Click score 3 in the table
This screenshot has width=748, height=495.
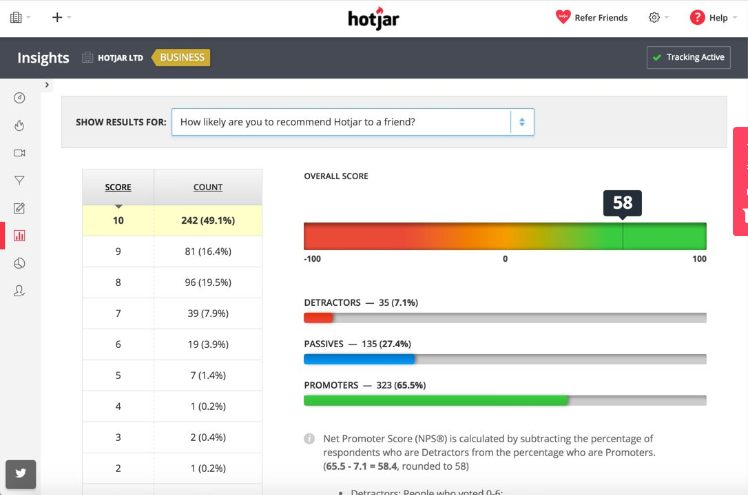[x=118, y=437]
